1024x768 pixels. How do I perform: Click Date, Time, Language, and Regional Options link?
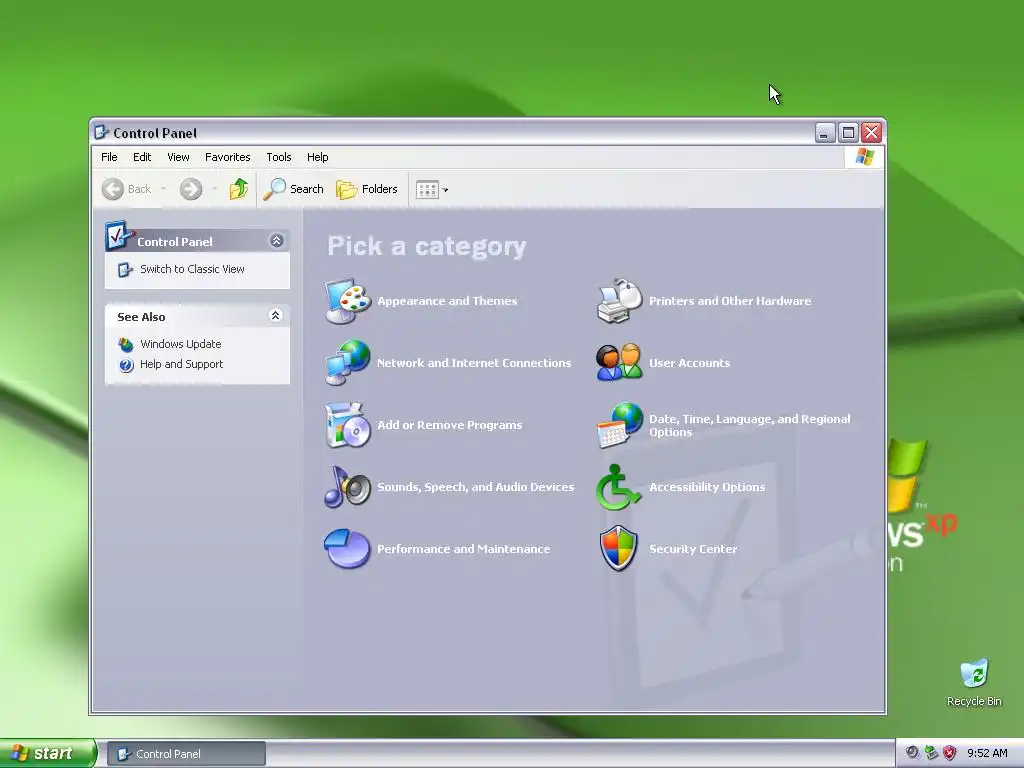point(750,425)
